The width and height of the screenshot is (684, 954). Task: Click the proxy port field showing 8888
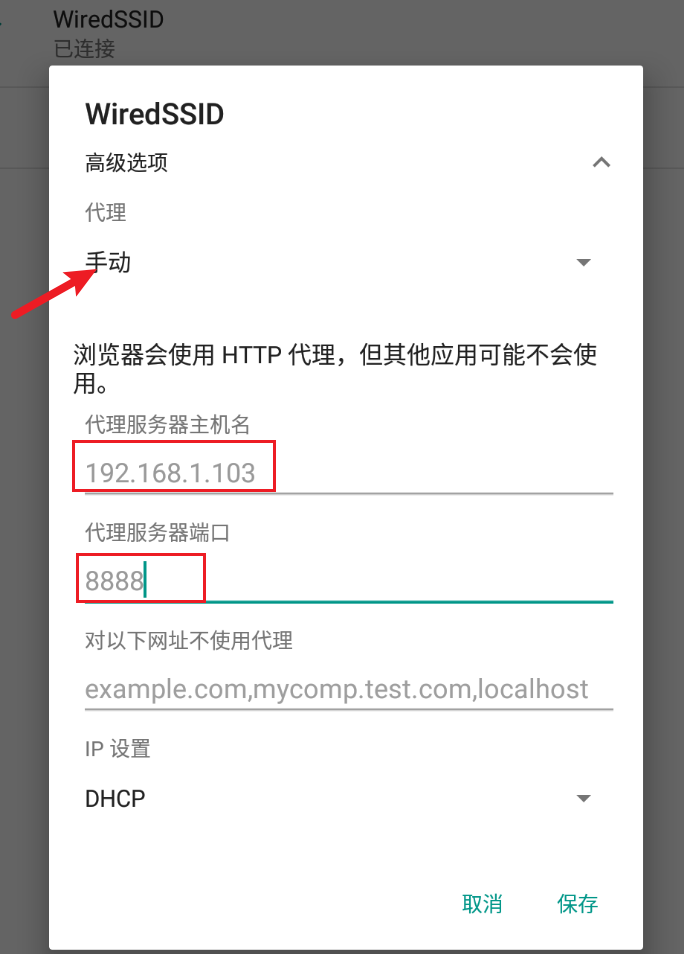[x=349, y=580]
